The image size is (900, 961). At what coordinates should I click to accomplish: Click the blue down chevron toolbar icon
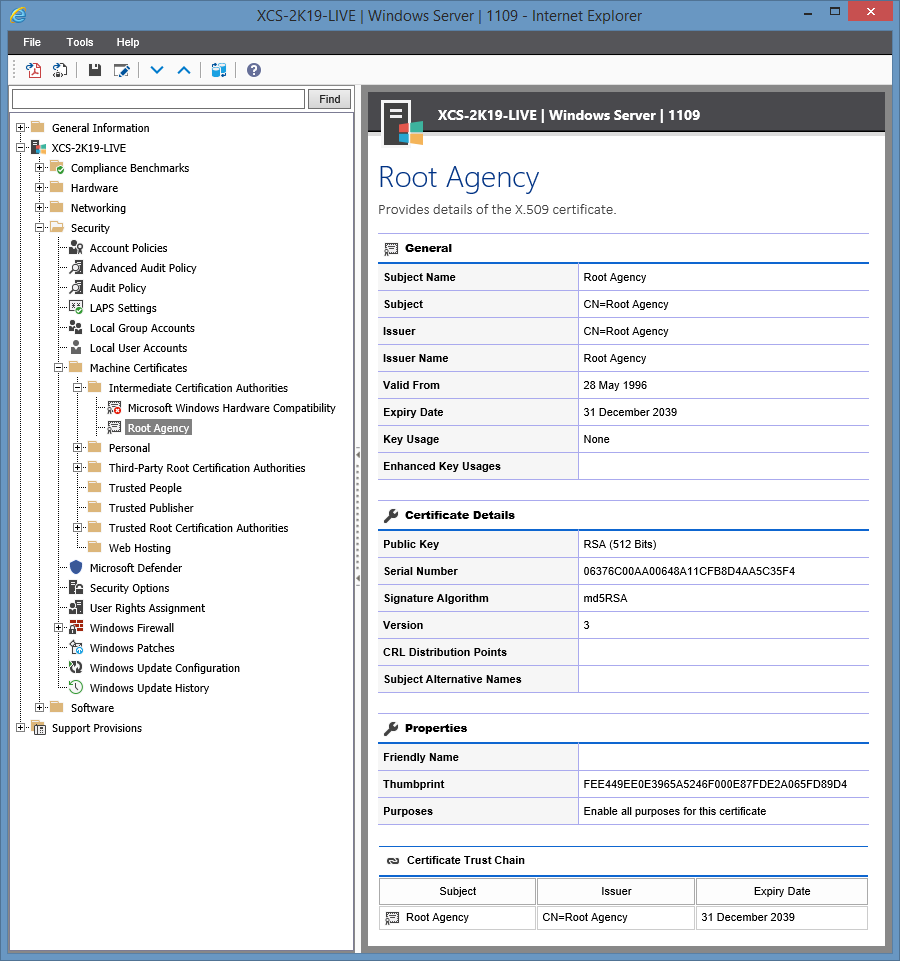157,70
